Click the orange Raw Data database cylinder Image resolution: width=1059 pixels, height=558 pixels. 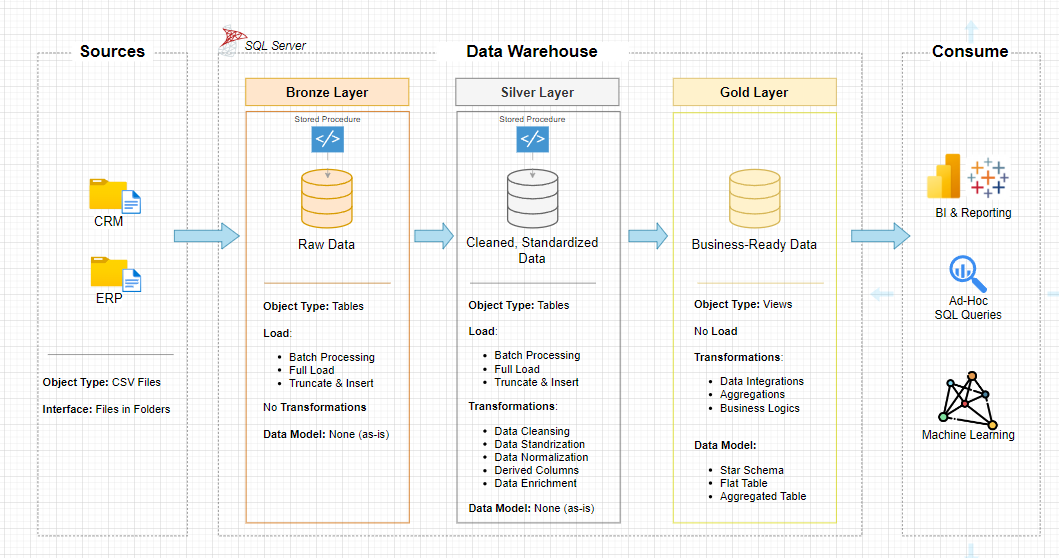327,198
